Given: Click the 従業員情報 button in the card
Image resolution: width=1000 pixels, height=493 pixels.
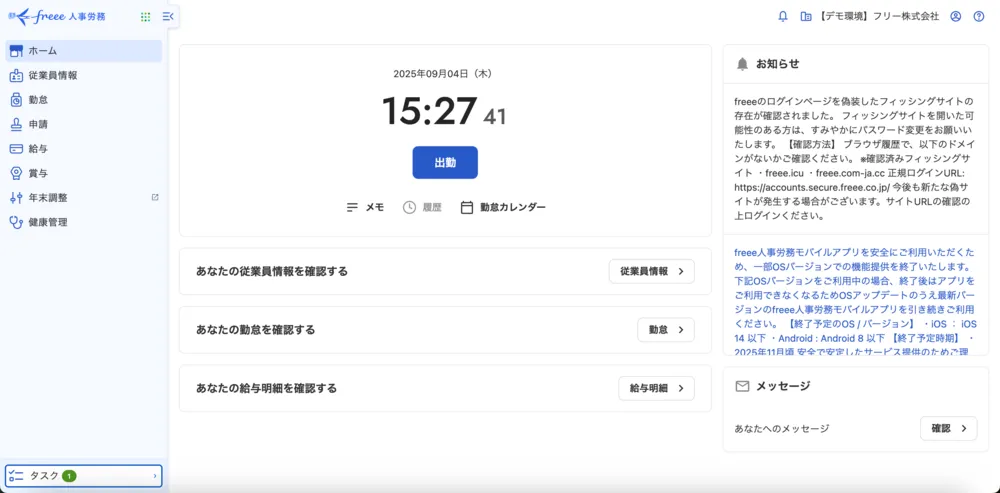Looking at the screenshot, I should point(652,272).
